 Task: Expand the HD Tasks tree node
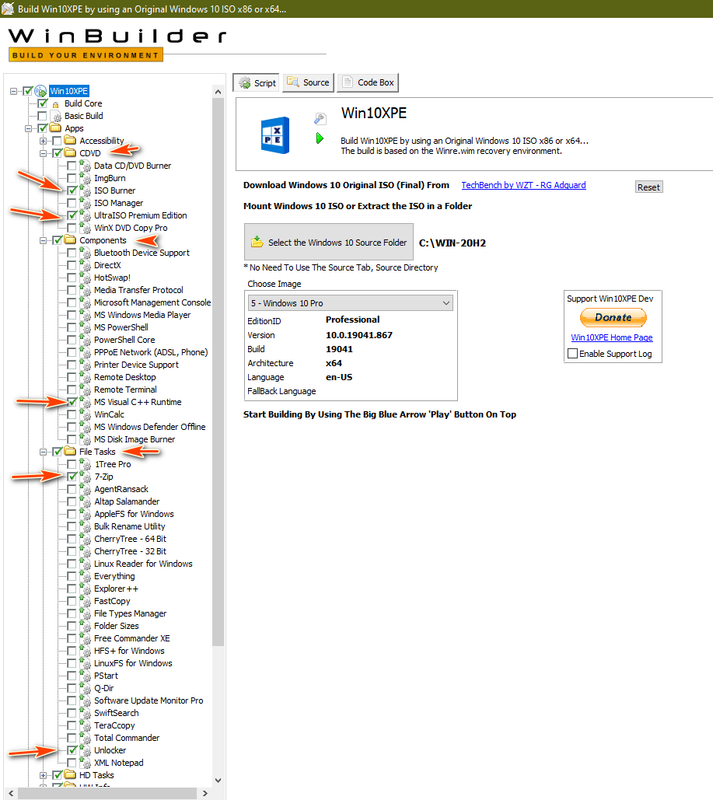click(43, 775)
